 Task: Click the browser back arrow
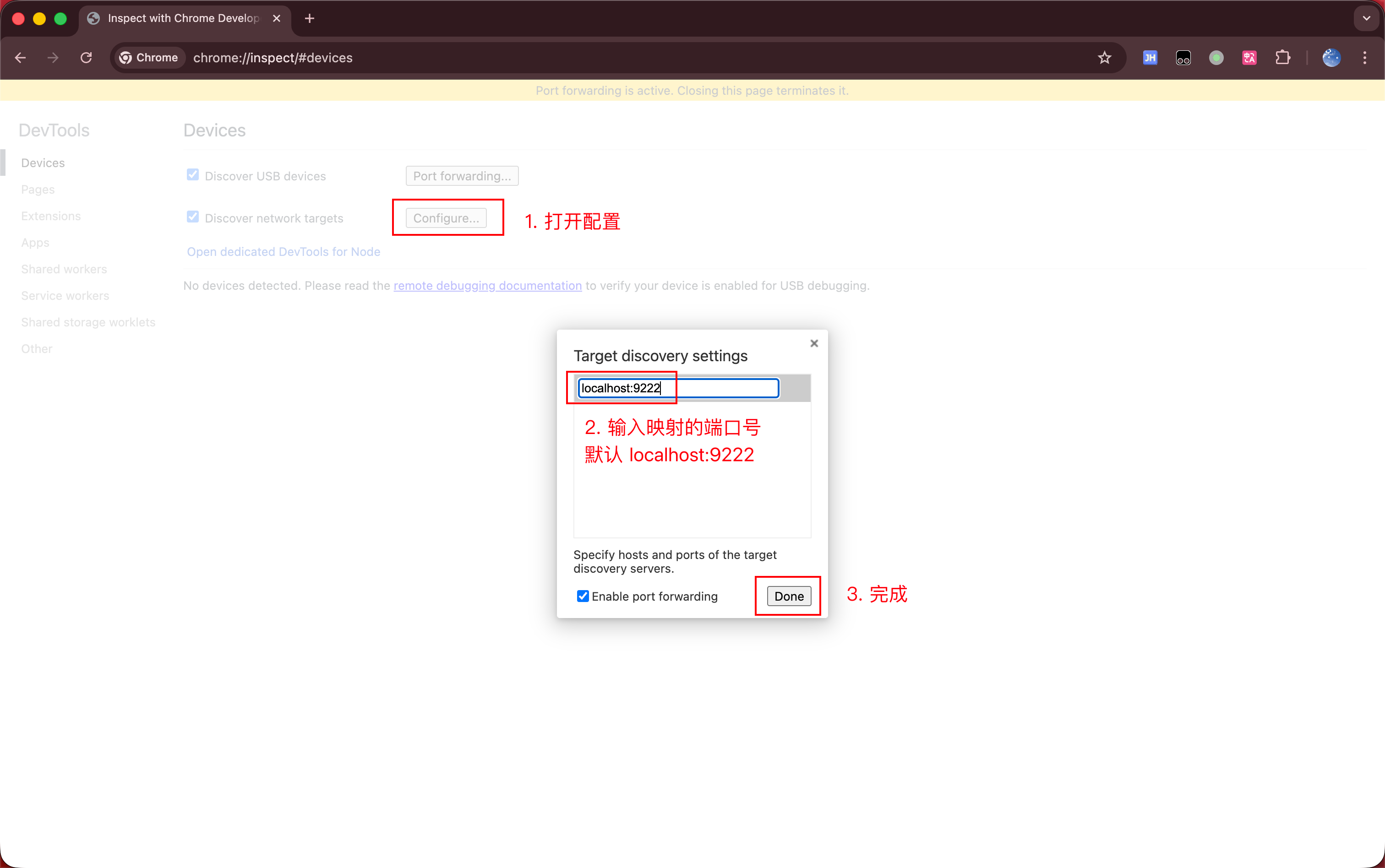pyautogui.click(x=21, y=57)
